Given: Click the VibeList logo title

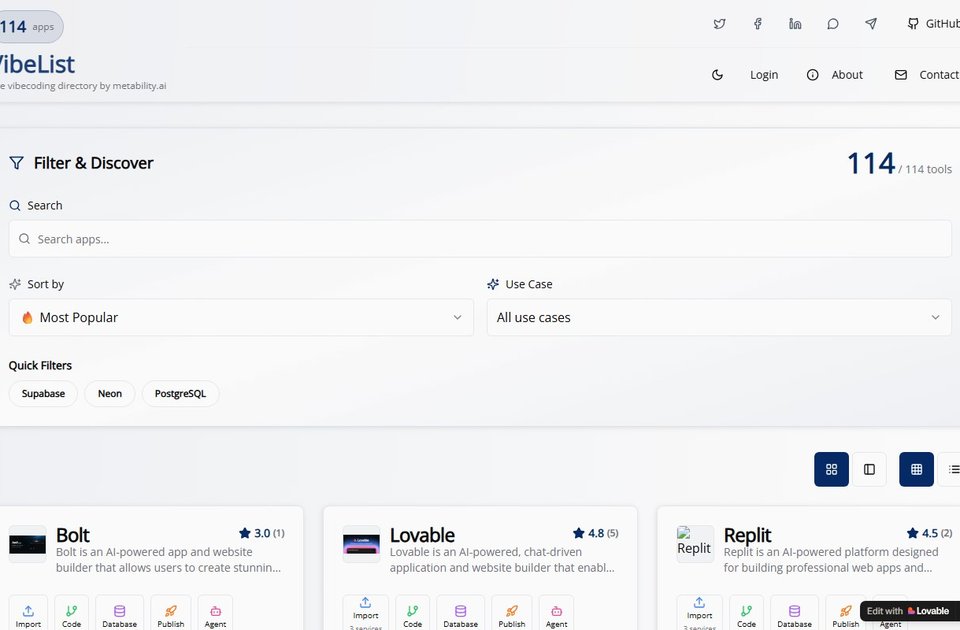Looking at the screenshot, I should coord(37,64).
